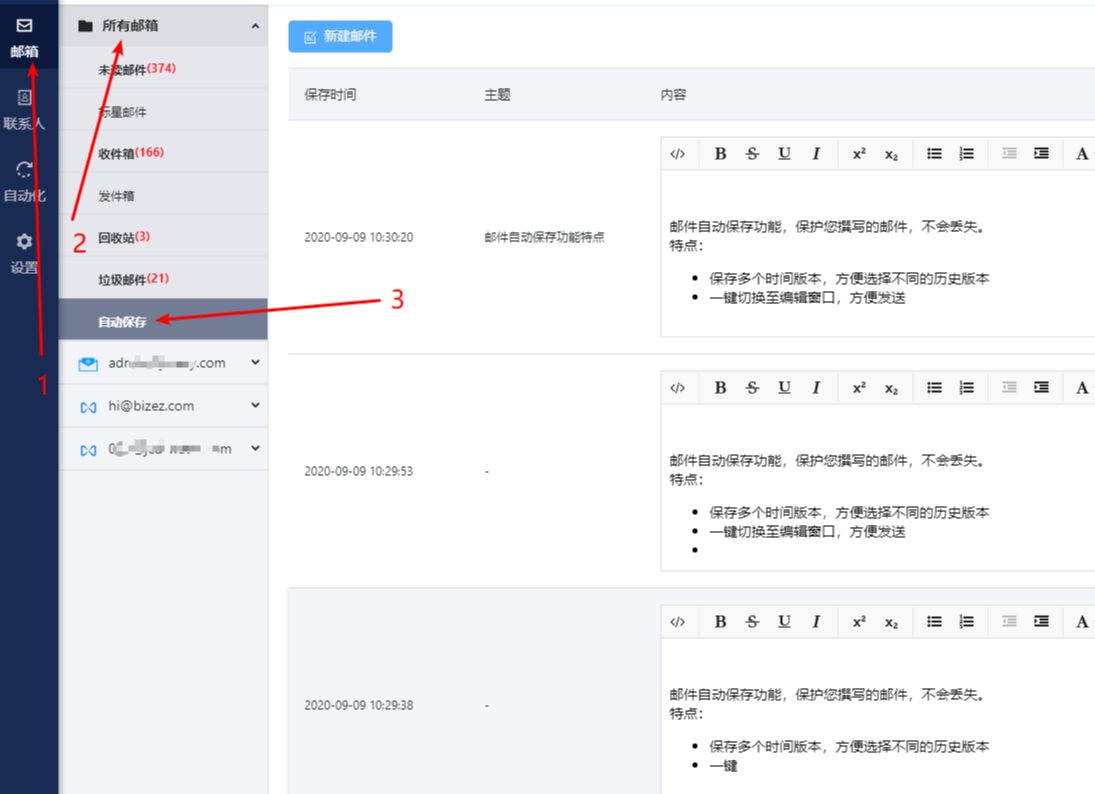Click the 新建邮件 button
The image size is (1095, 794).
pos(340,36)
